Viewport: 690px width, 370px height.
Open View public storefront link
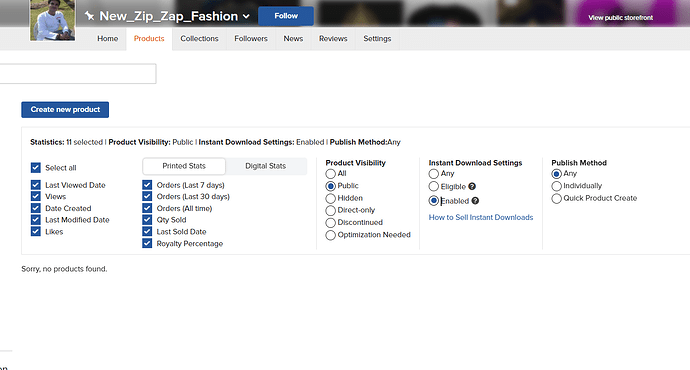[620, 18]
